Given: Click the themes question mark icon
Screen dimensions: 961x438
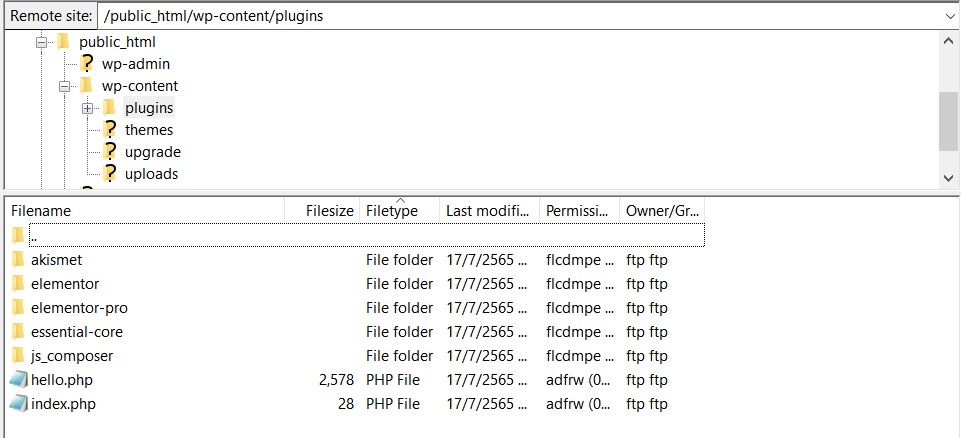Looking at the screenshot, I should click(110, 130).
